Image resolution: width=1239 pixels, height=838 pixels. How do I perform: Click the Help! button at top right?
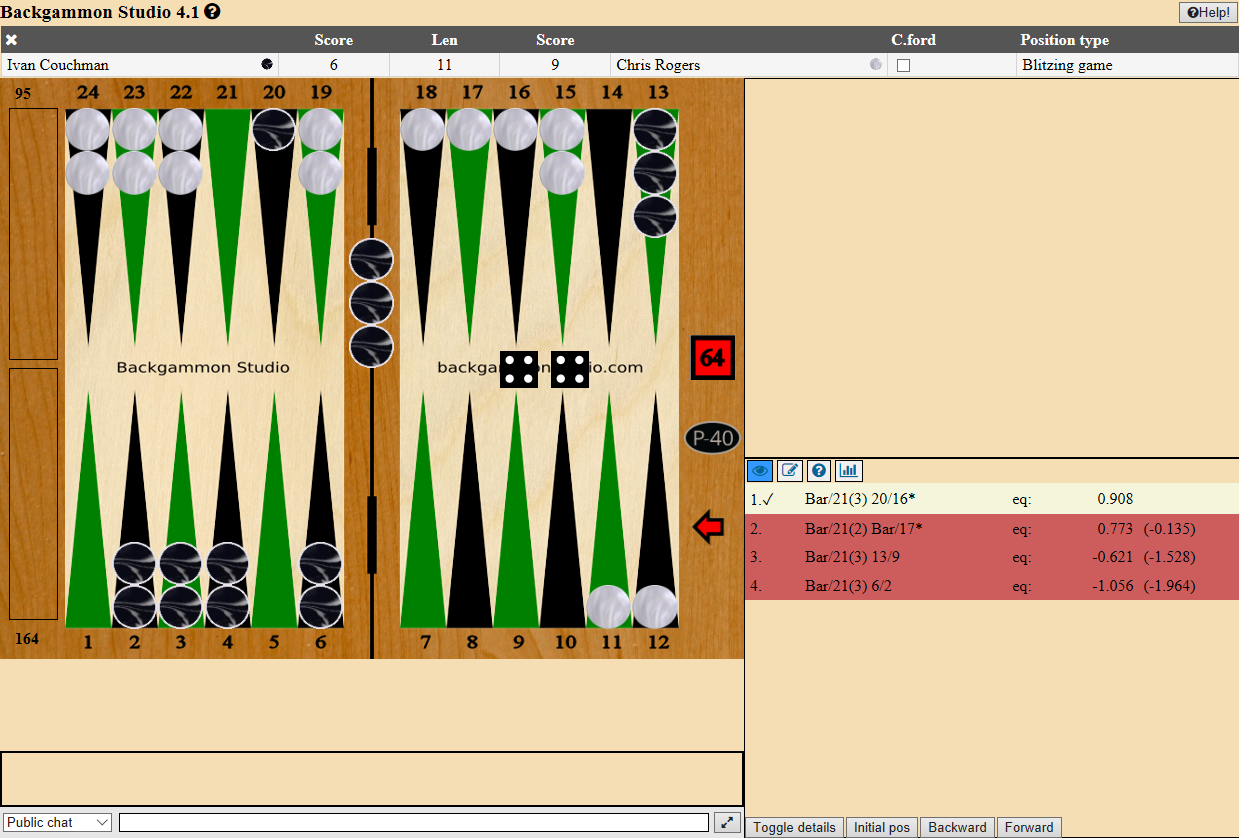click(x=1207, y=12)
